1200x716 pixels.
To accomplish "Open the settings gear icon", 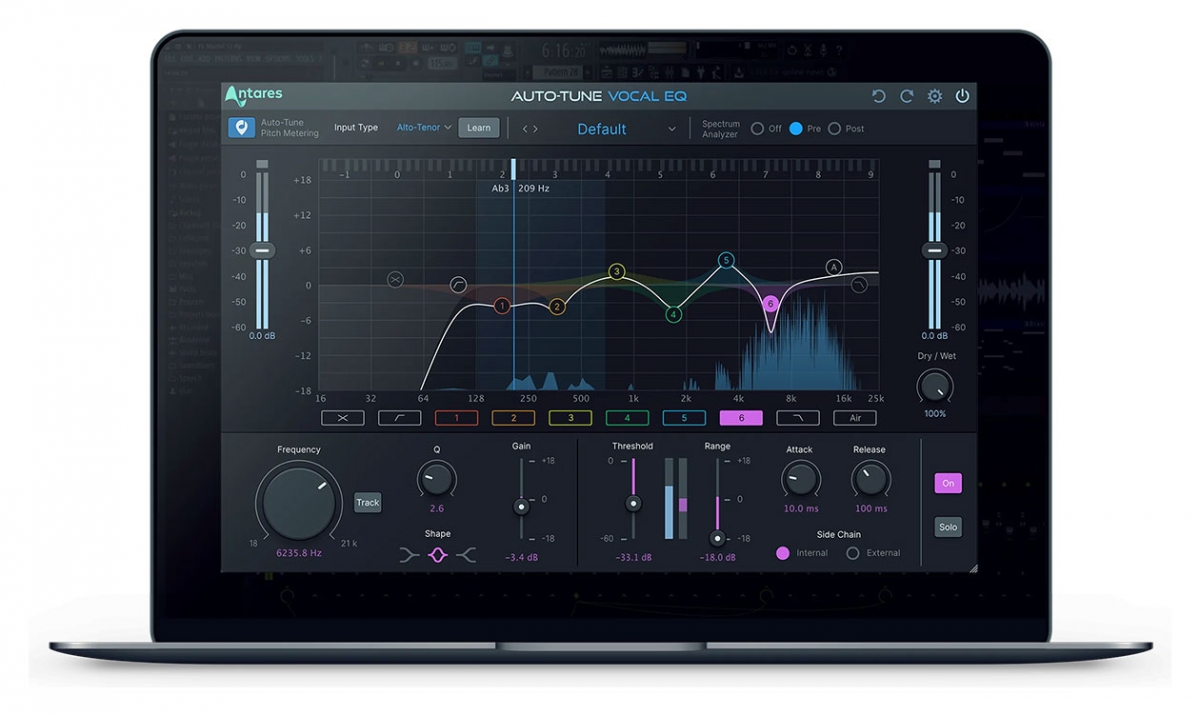I will coord(935,96).
